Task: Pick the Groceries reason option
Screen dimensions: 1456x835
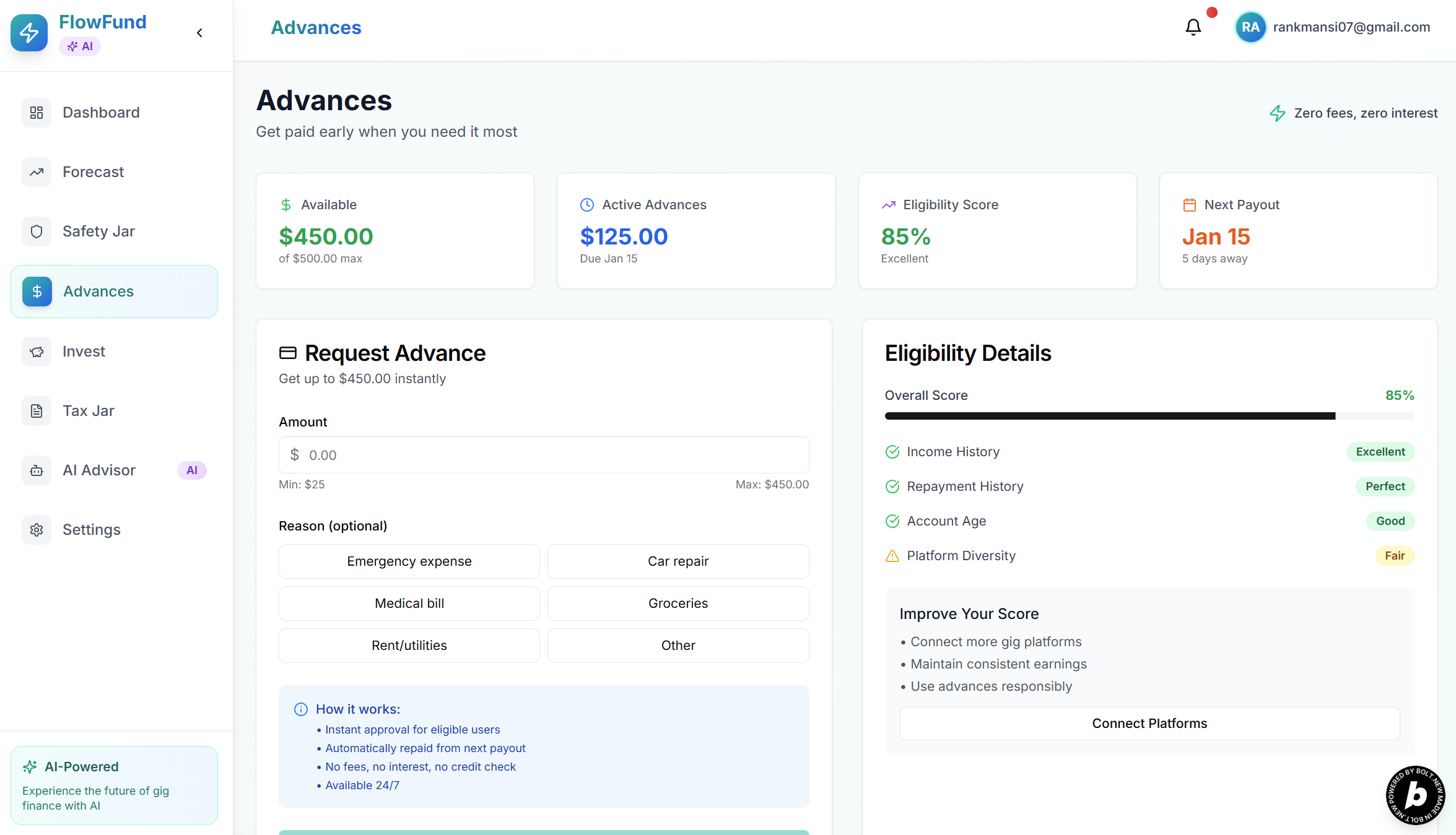Action: click(x=678, y=604)
